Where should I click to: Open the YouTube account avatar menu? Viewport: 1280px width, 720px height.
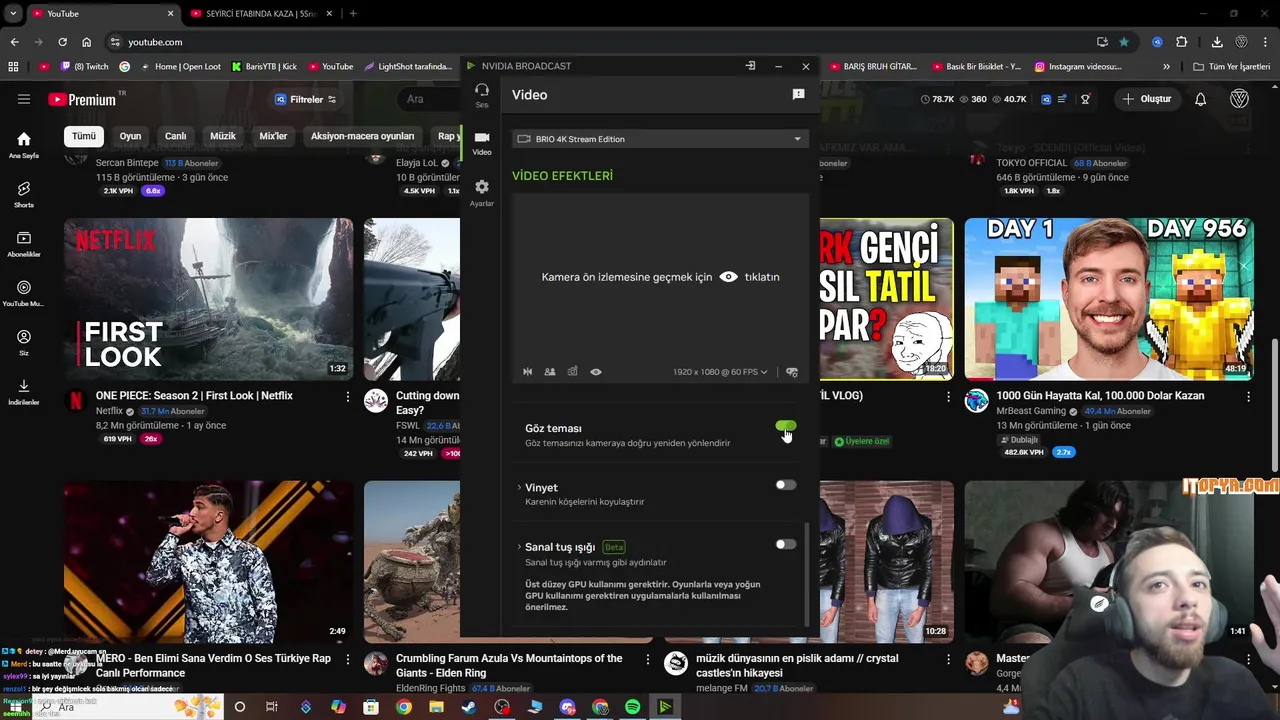click(x=1239, y=99)
